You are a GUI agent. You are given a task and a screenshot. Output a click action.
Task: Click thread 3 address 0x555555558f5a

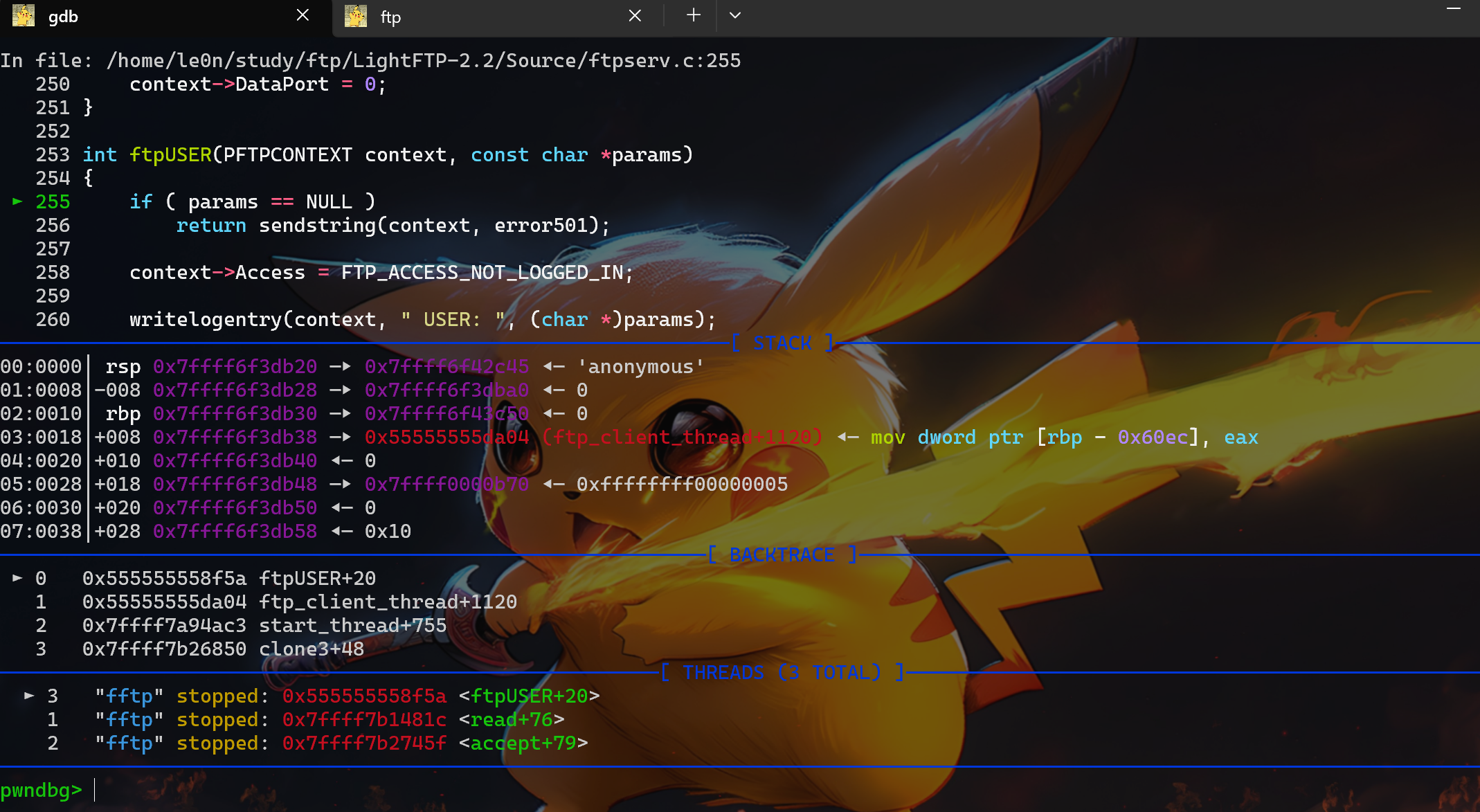point(364,696)
